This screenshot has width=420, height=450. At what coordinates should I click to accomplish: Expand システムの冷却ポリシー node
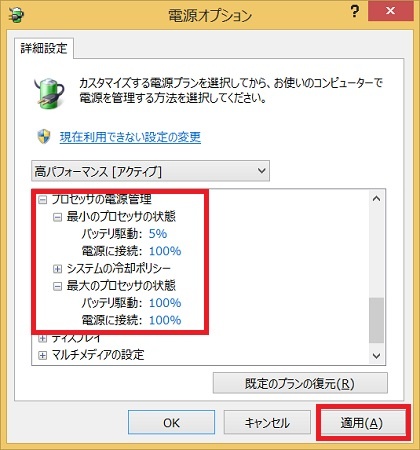[x=57, y=268]
